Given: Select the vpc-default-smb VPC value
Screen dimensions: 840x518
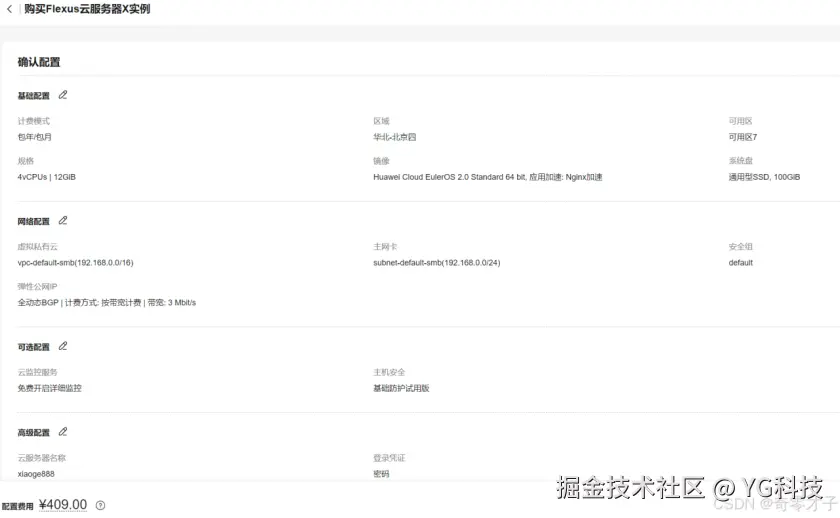Looking at the screenshot, I should coord(76,262).
